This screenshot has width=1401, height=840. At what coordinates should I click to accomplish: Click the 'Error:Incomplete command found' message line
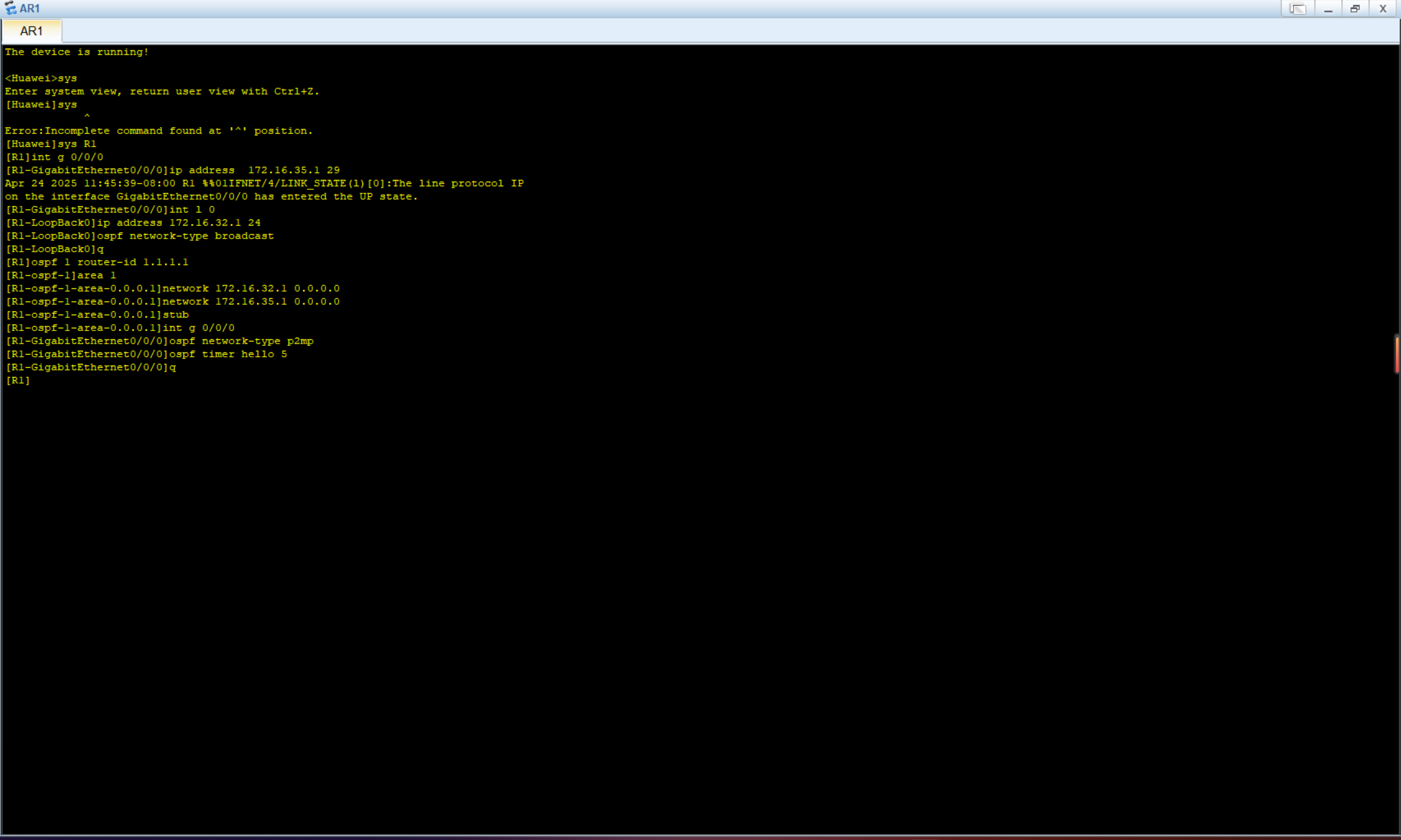pyautogui.click(x=159, y=131)
